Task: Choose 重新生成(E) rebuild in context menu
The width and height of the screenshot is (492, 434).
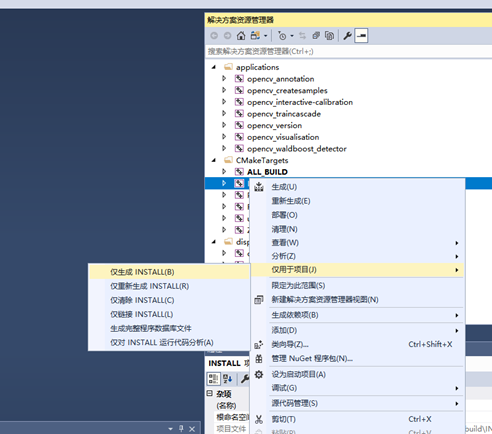Action: (357, 201)
